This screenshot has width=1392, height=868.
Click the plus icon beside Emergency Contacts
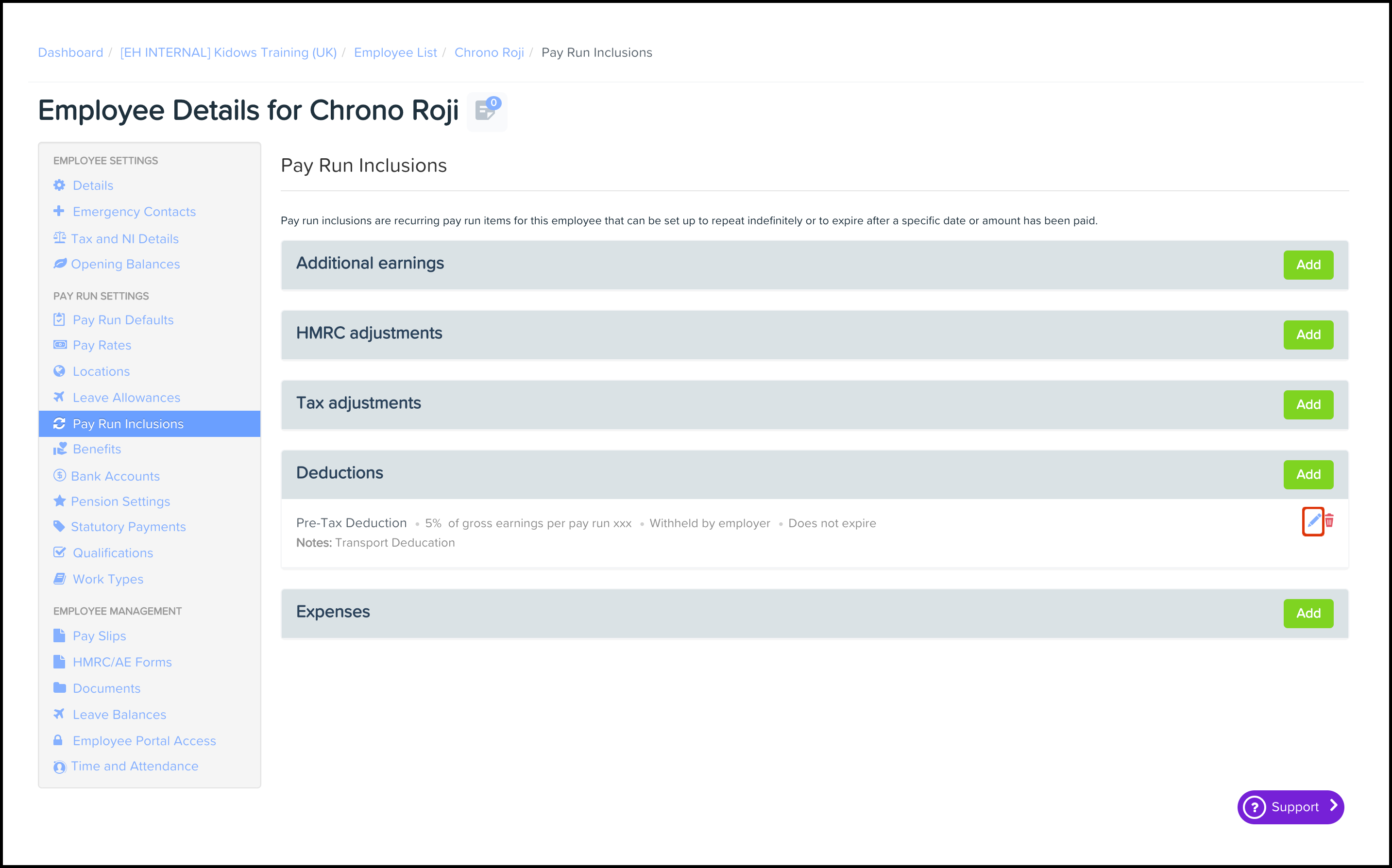pyautogui.click(x=59, y=211)
